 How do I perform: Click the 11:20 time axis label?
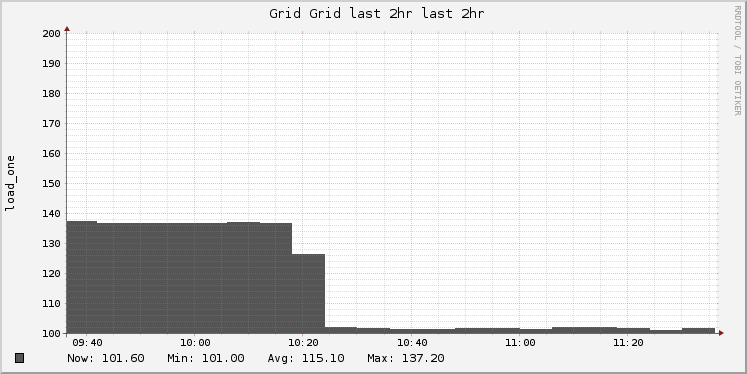coord(628,343)
